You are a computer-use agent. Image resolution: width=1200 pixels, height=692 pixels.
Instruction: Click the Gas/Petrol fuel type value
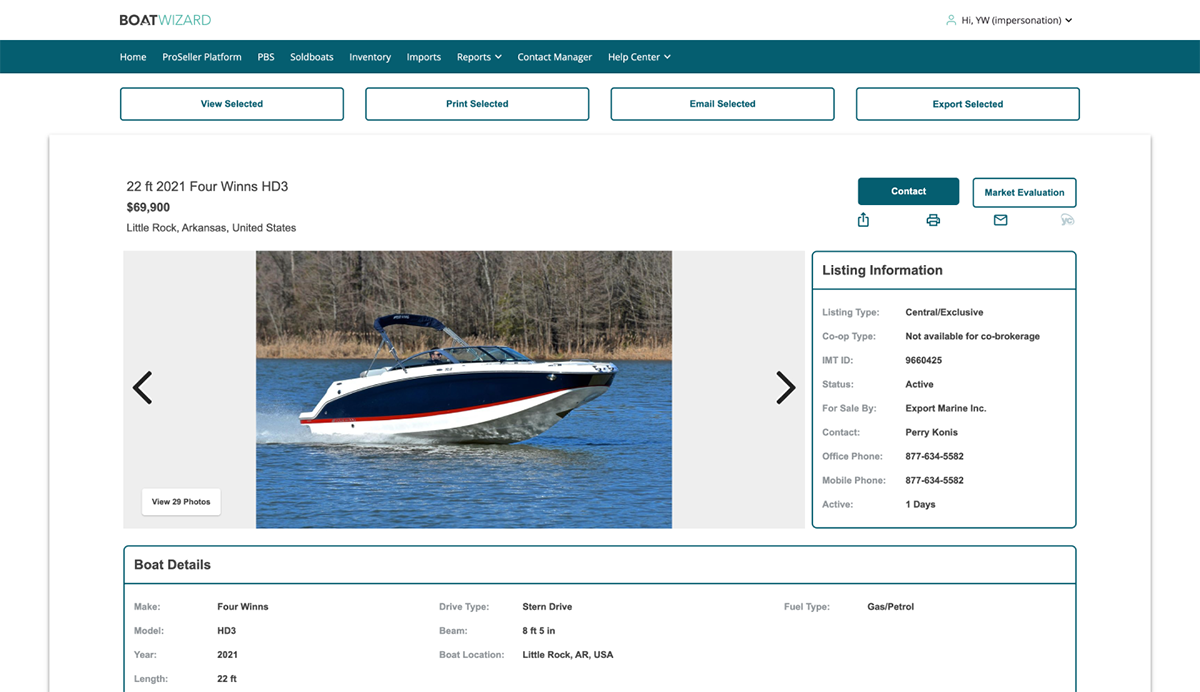tap(891, 607)
